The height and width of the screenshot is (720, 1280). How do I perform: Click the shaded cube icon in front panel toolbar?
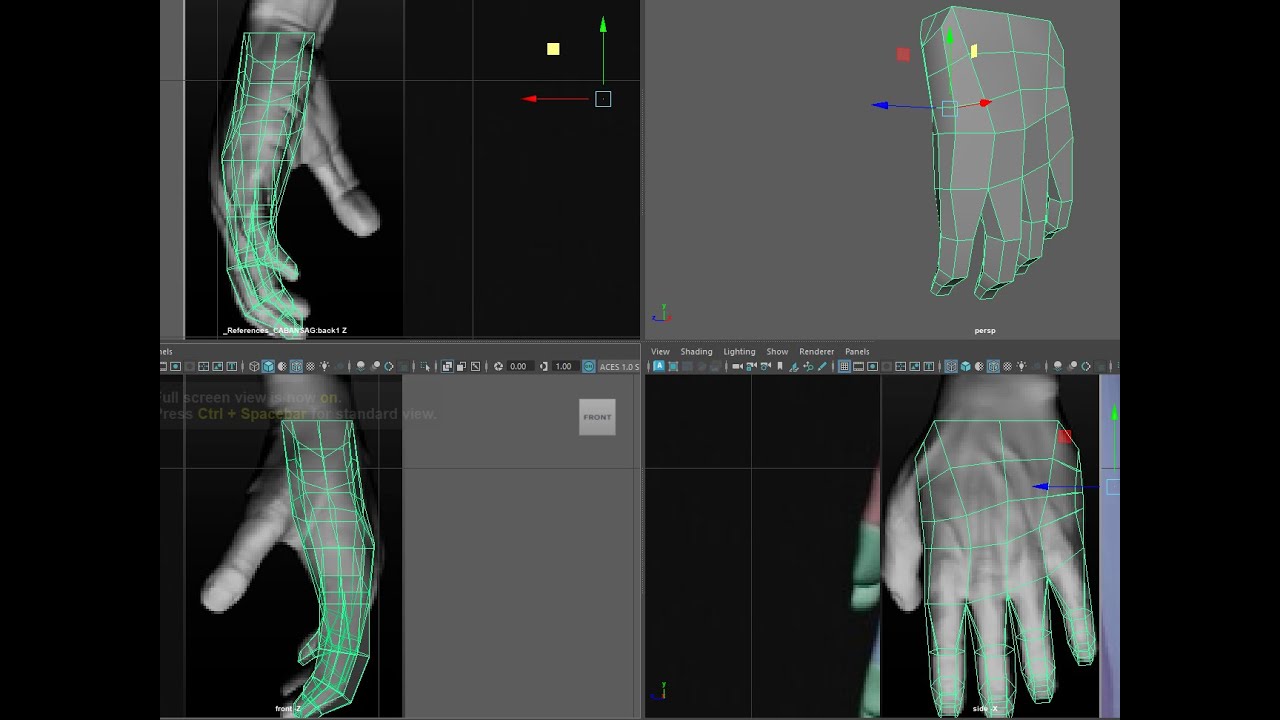pyautogui.click(x=268, y=366)
